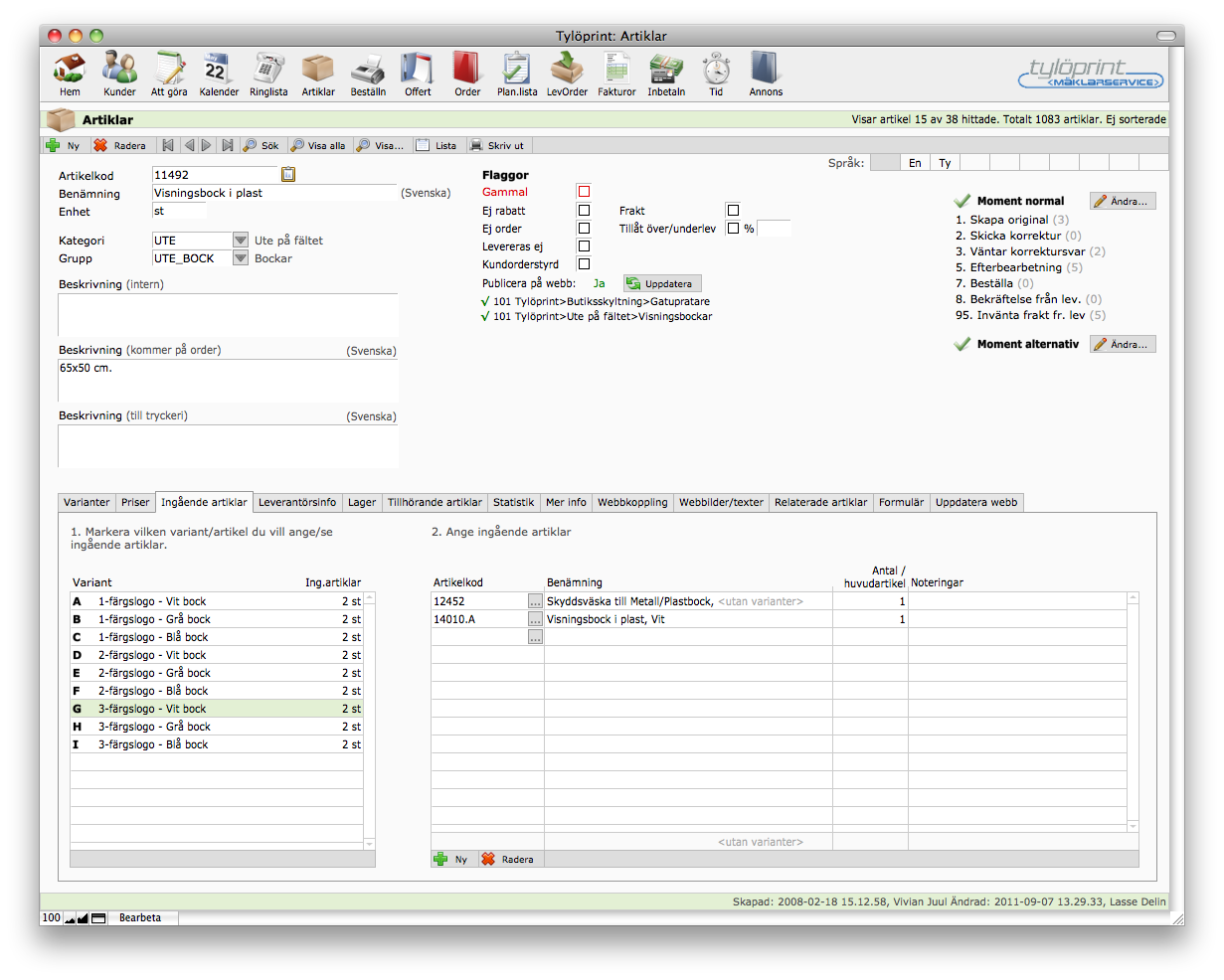Jump to the last article record
The height and width of the screenshot is (980, 1224).
pyautogui.click(x=228, y=145)
